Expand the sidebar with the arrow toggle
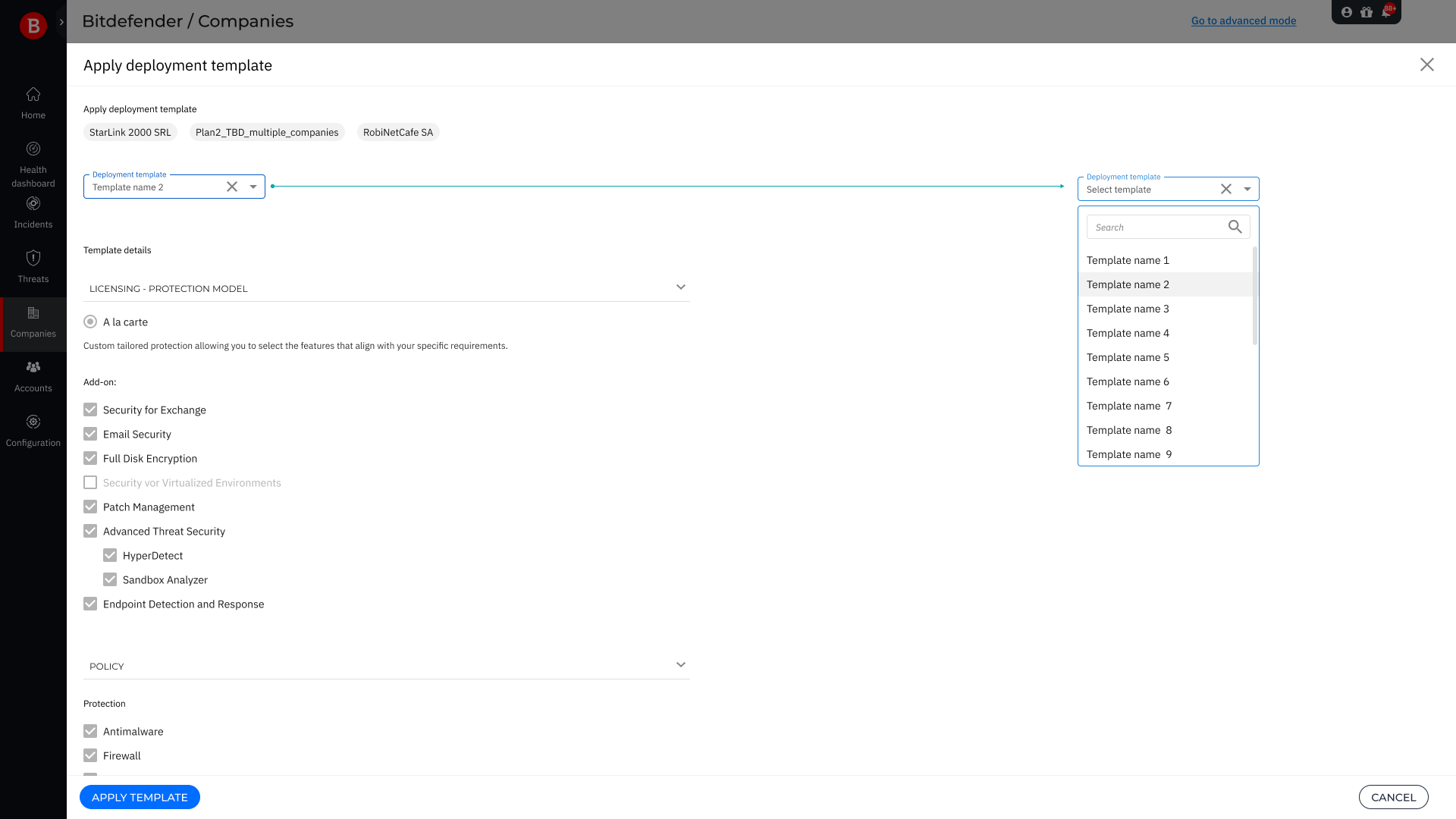 (x=61, y=22)
